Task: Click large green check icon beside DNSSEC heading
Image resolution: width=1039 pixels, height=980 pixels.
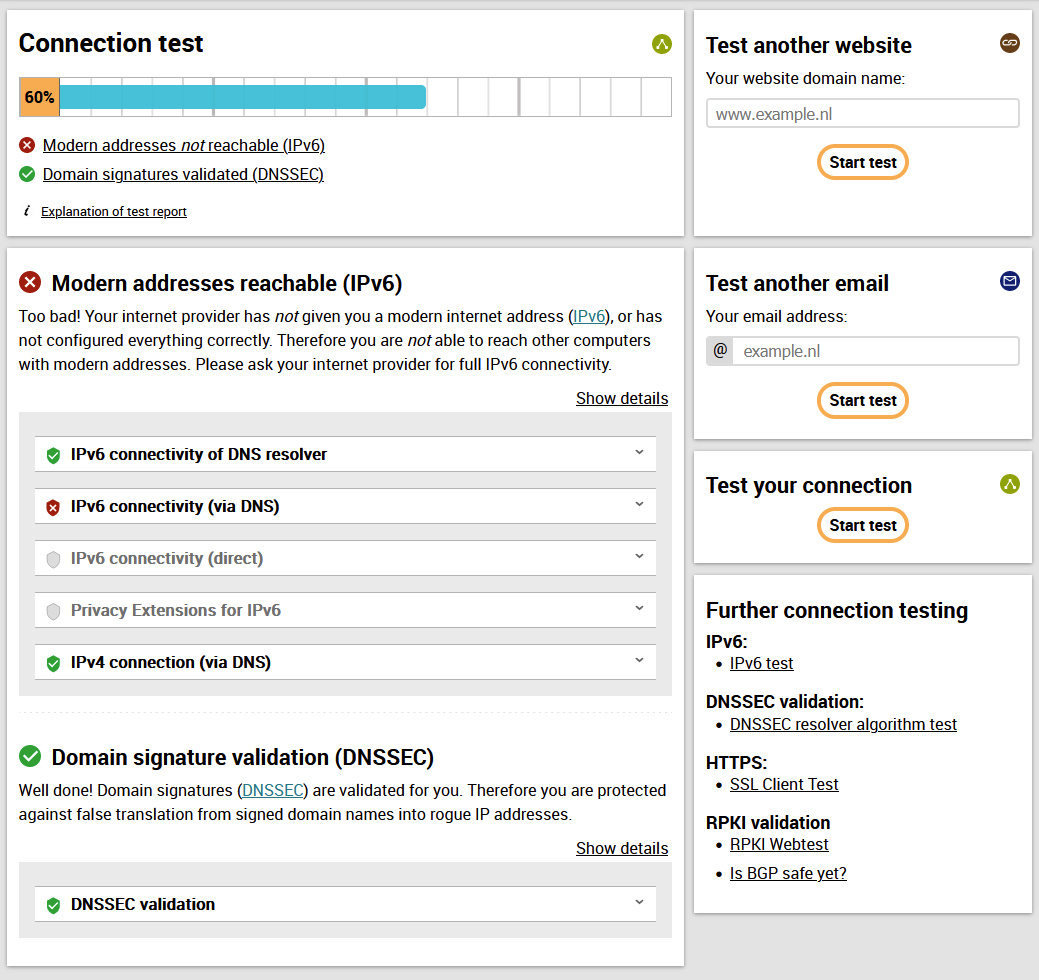Action: click(x=30, y=756)
